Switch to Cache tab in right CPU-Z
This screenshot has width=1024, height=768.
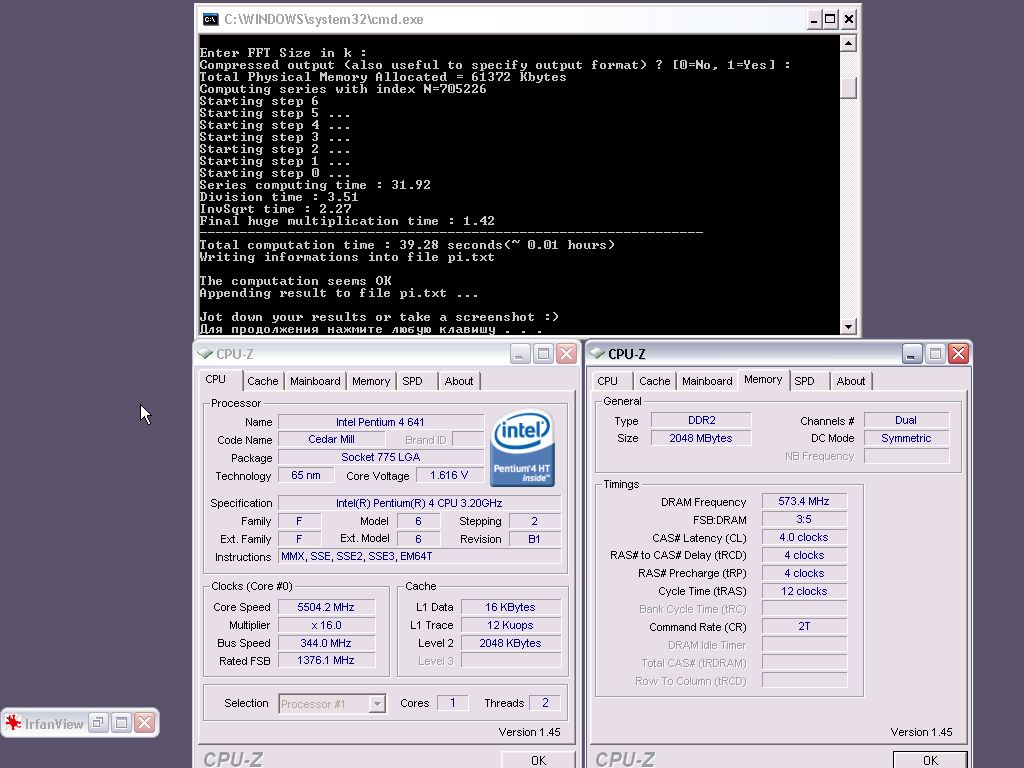pyautogui.click(x=654, y=381)
